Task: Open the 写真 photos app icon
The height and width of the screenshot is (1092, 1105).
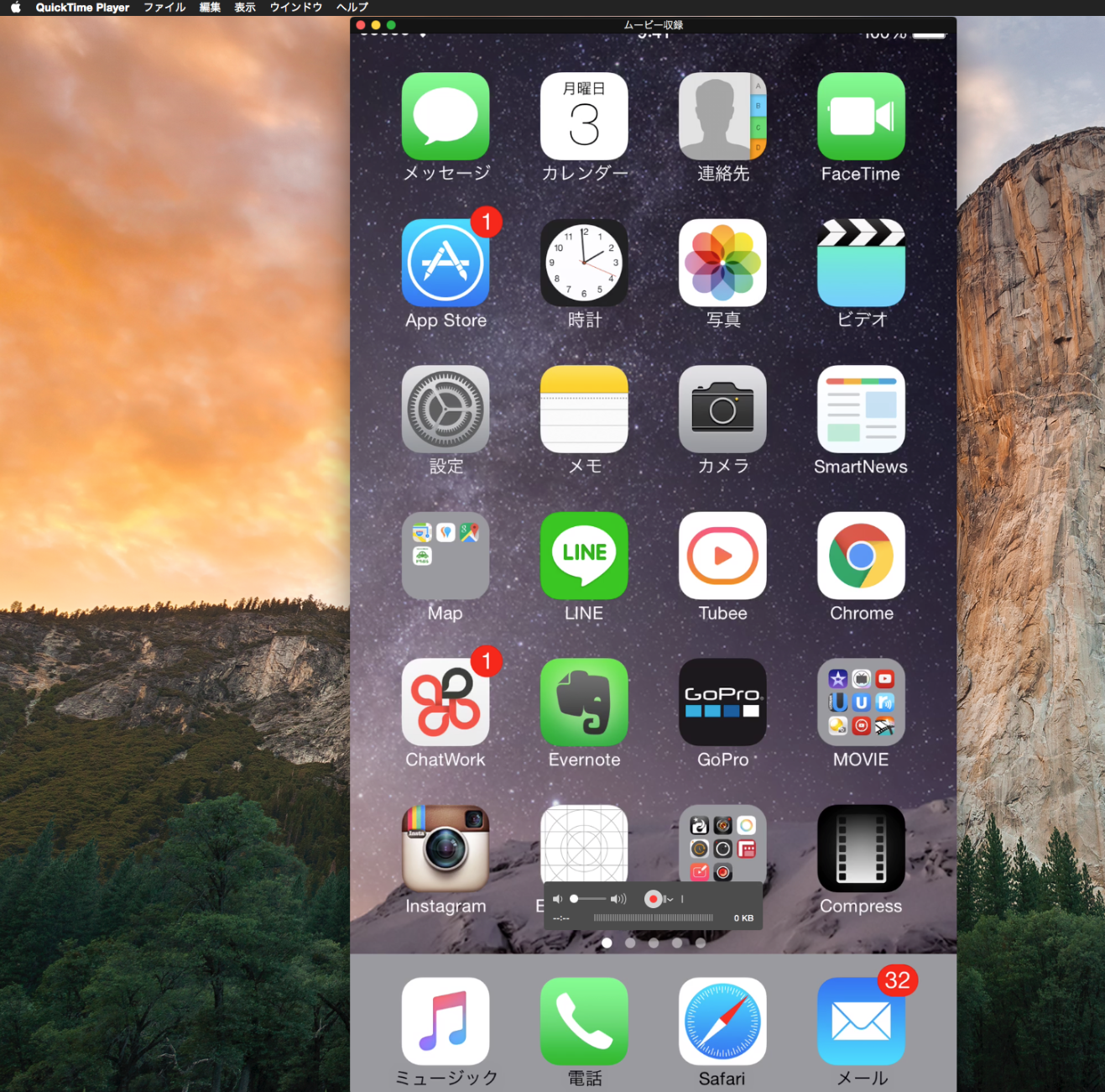Action: coord(722,263)
